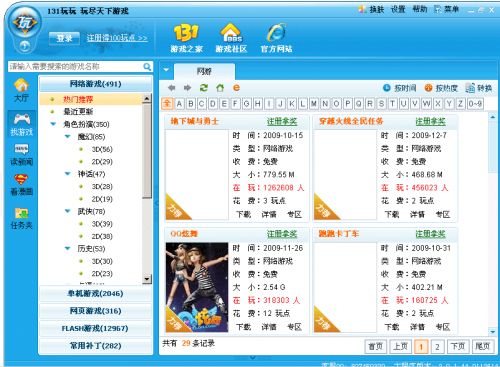The image size is (500, 367).
Task: Collapse the 神话(47) tree node
Action: point(67,174)
